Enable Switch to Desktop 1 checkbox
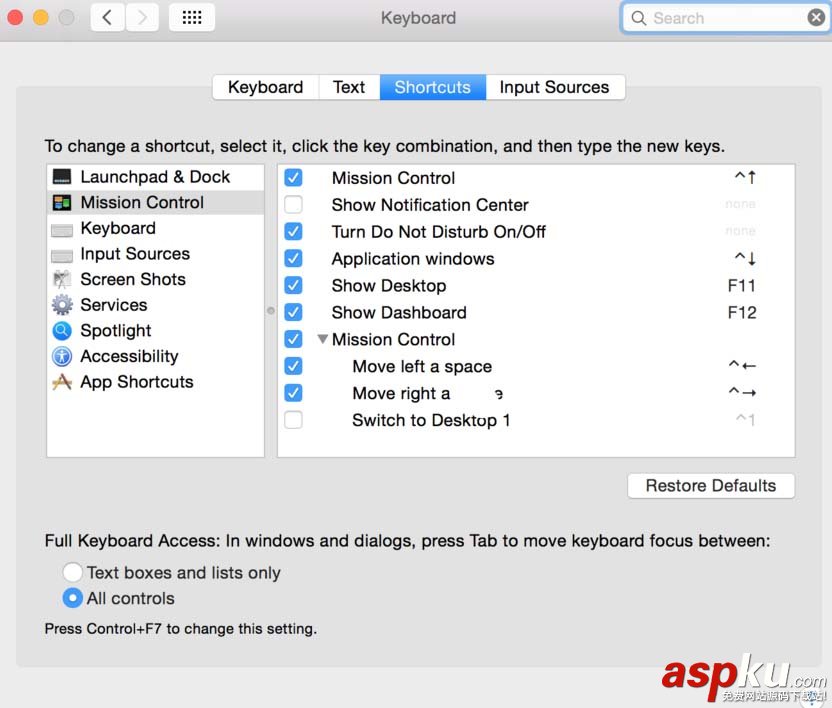The height and width of the screenshot is (708, 832). [293, 420]
